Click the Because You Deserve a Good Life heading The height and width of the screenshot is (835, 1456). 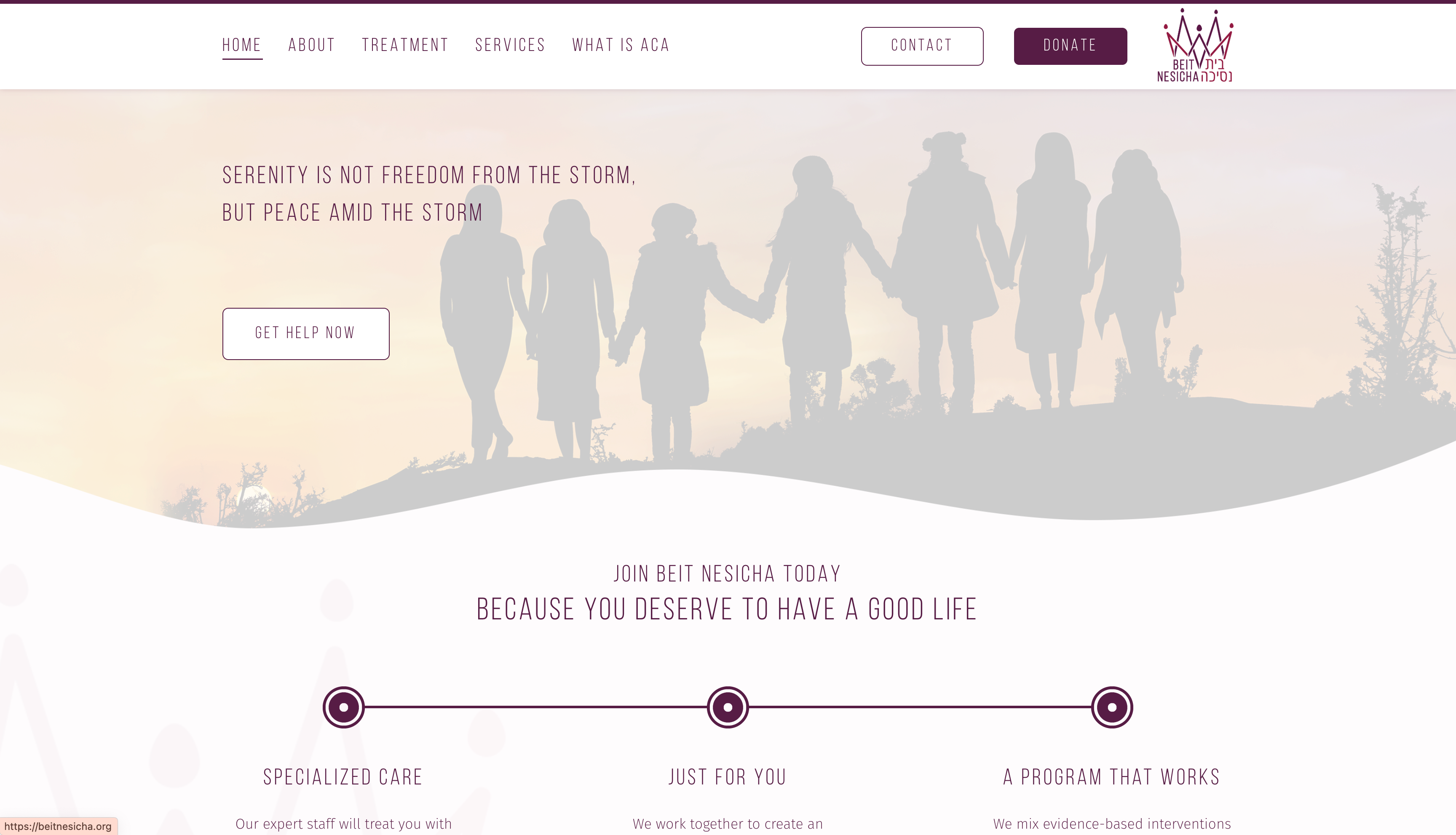(x=728, y=609)
